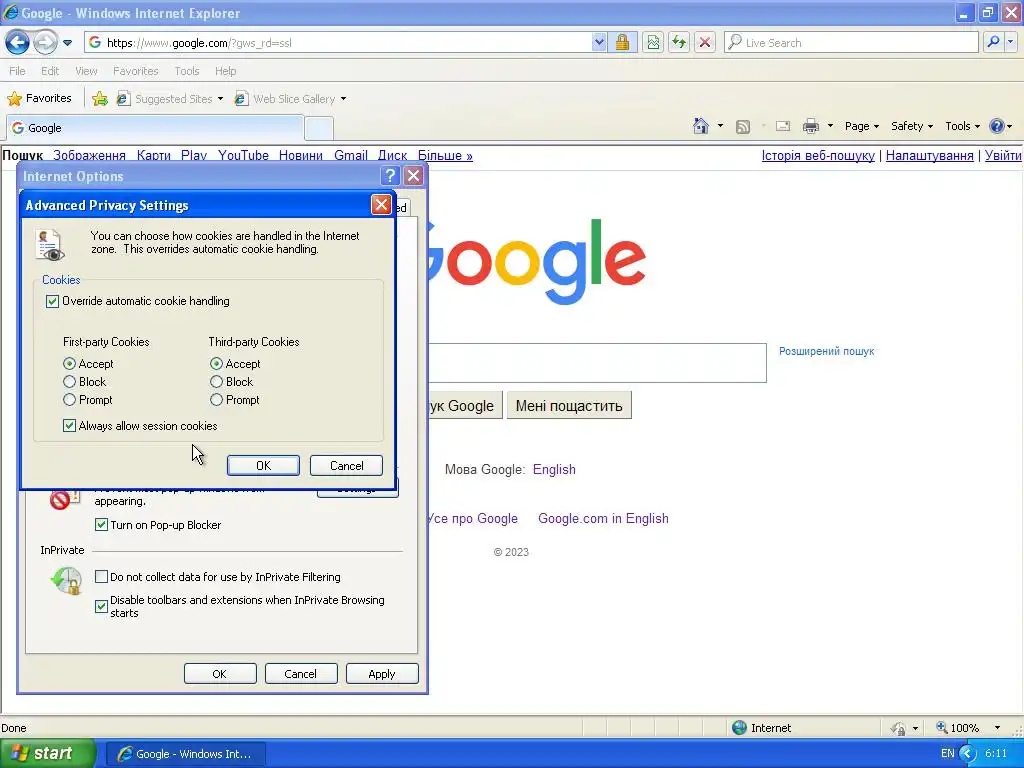The height and width of the screenshot is (768, 1024).
Task: Click the Google - Windows Internet Explorer taskbar item
Action: pyautogui.click(x=185, y=754)
